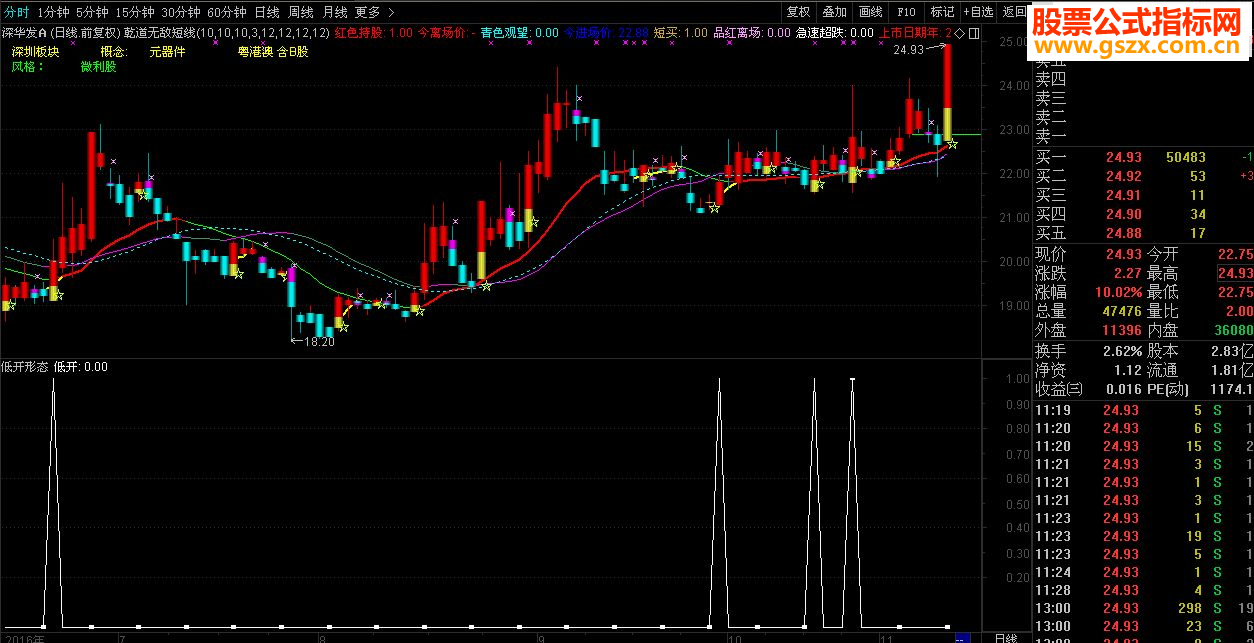Click the 买三 bid row
1254x643 pixels.
coord(1143,195)
